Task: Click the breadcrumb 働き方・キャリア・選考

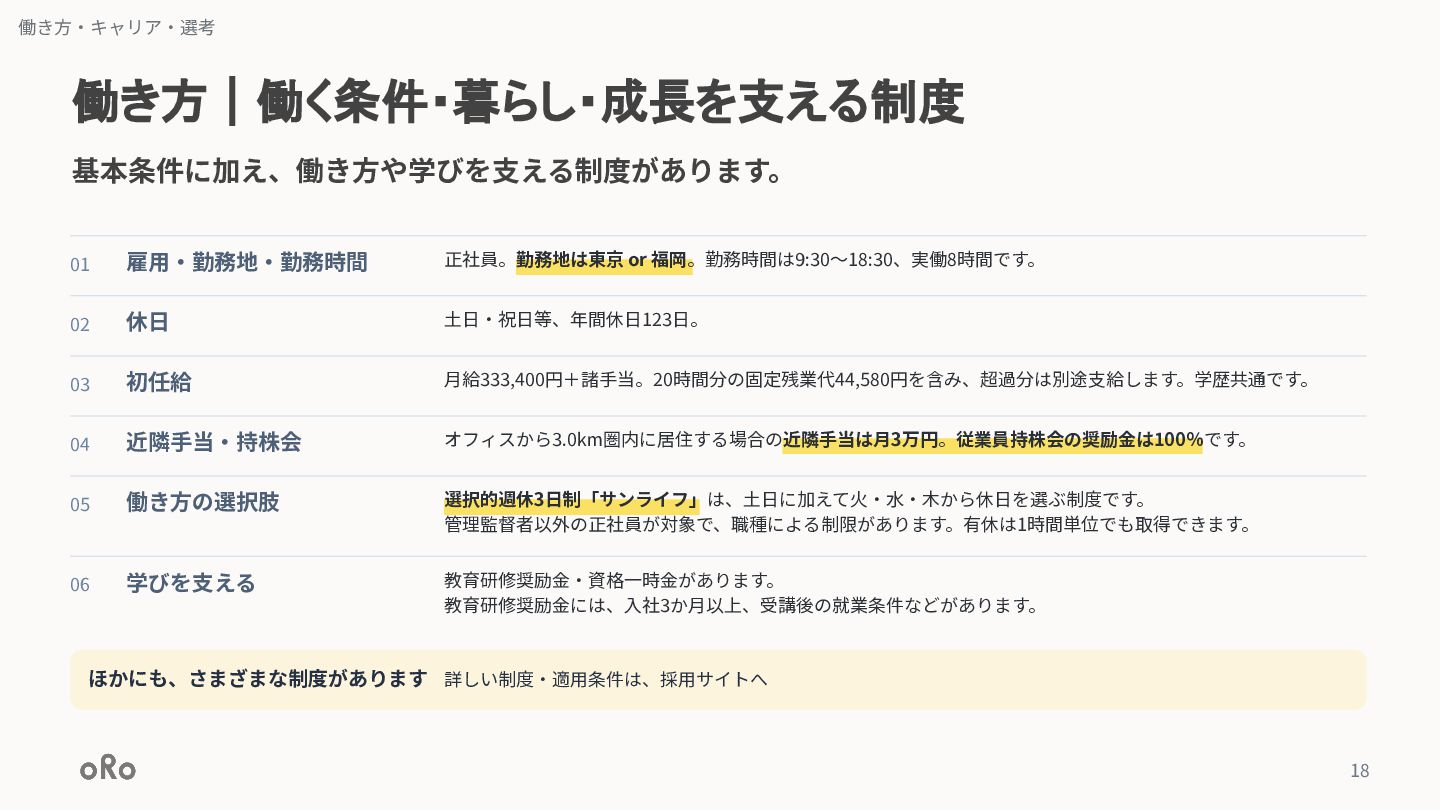Action: coord(116,27)
